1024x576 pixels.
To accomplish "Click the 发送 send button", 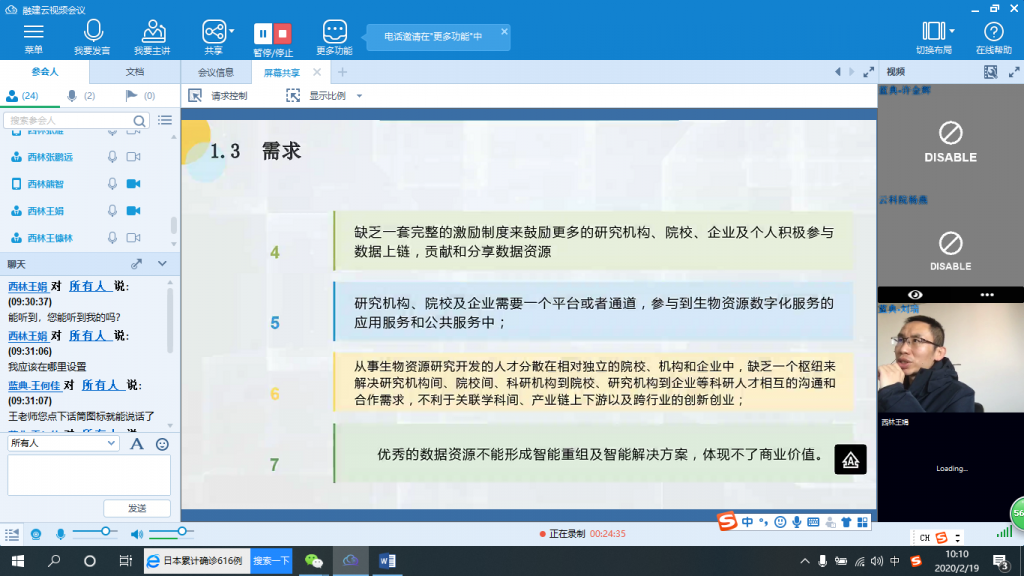I will pos(137,508).
